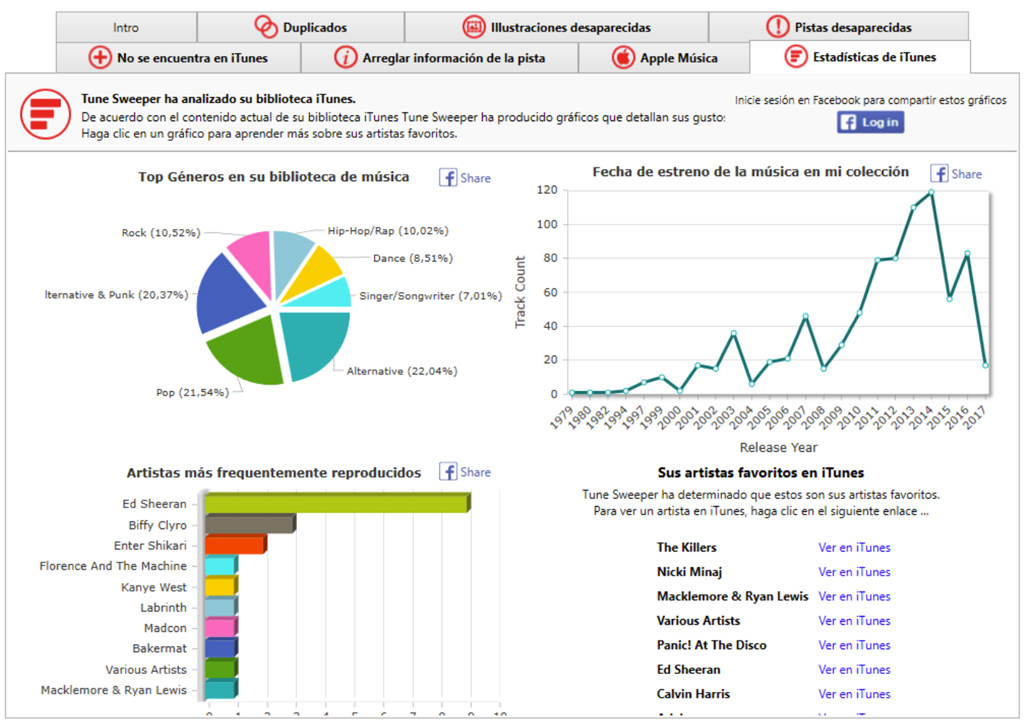
Task: View Calvin Harris in iTunes
Action: click(854, 694)
